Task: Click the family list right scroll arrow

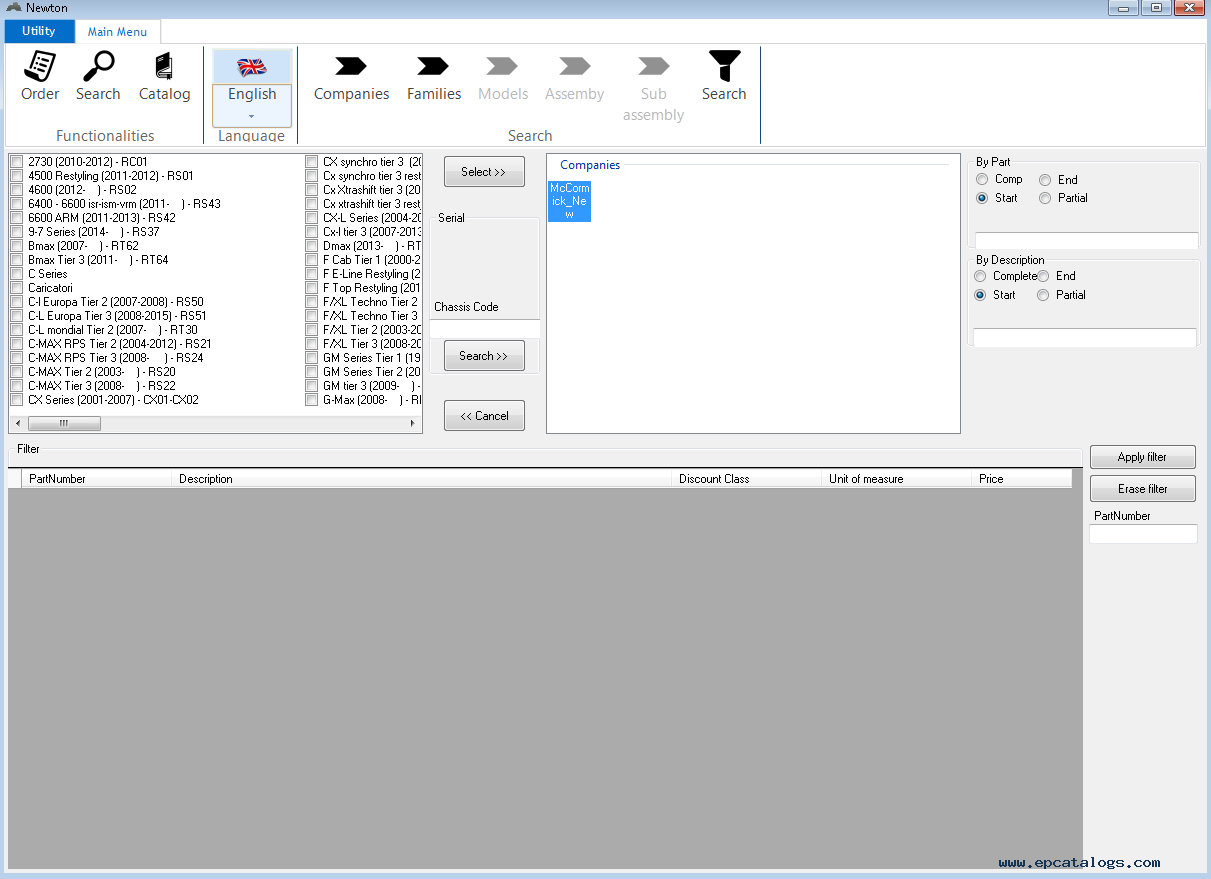Action: (413, 424)
